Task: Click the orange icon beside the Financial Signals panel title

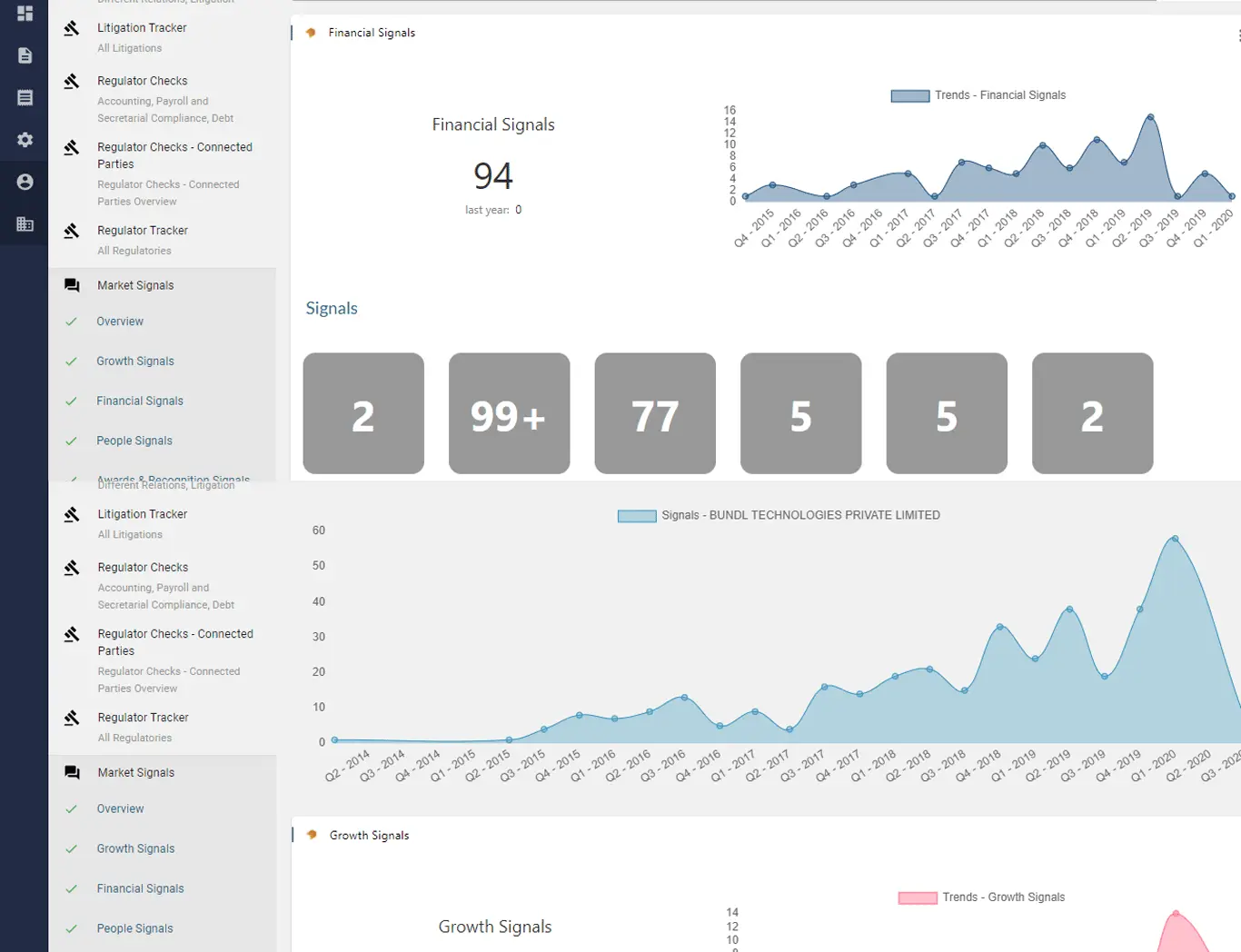Action: (311, 33)
